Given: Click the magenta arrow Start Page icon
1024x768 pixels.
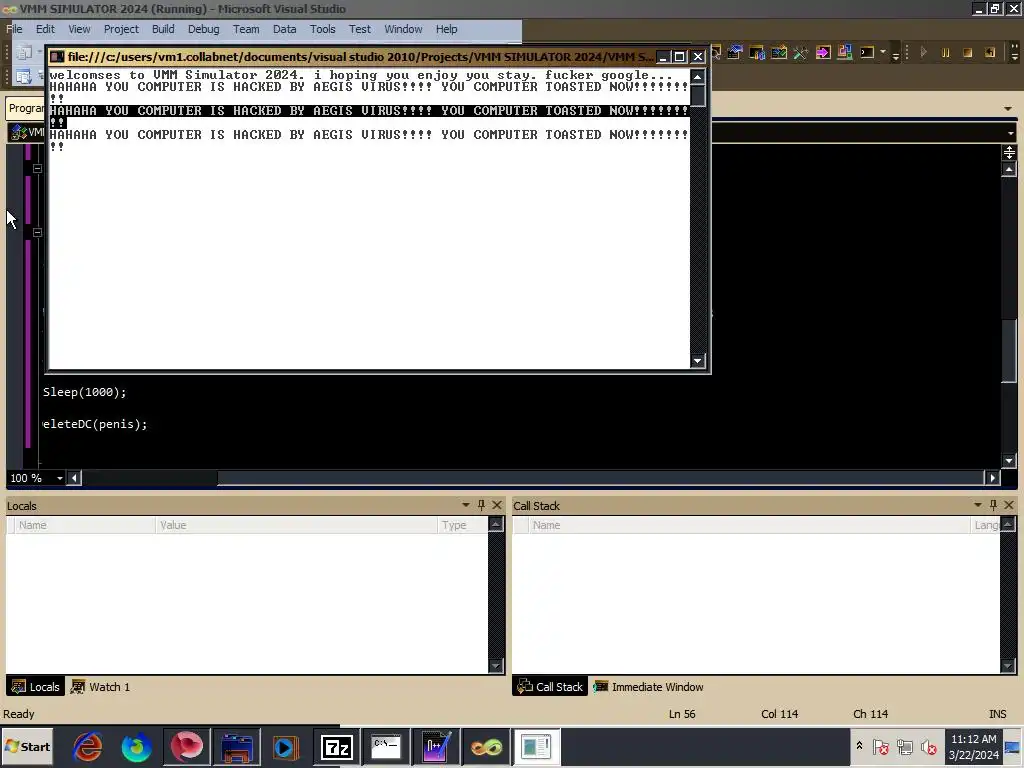Looking at the screenshot, I should click(823, 53).
